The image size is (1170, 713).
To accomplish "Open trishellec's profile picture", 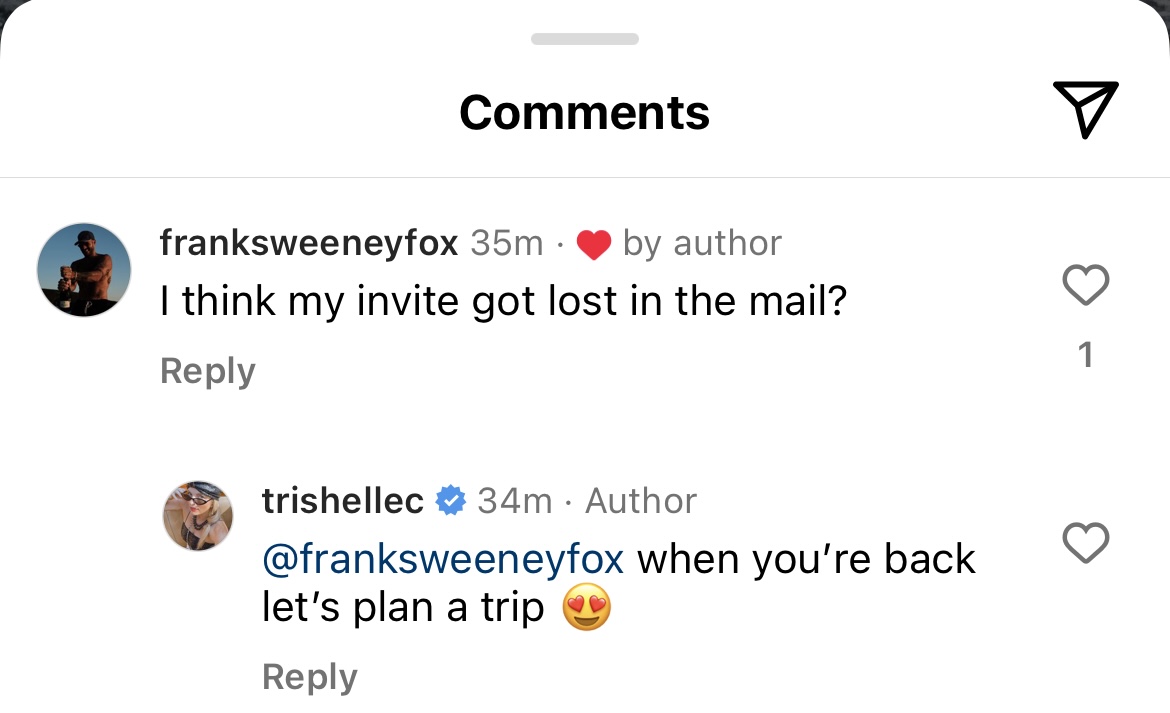I will 198,516.
